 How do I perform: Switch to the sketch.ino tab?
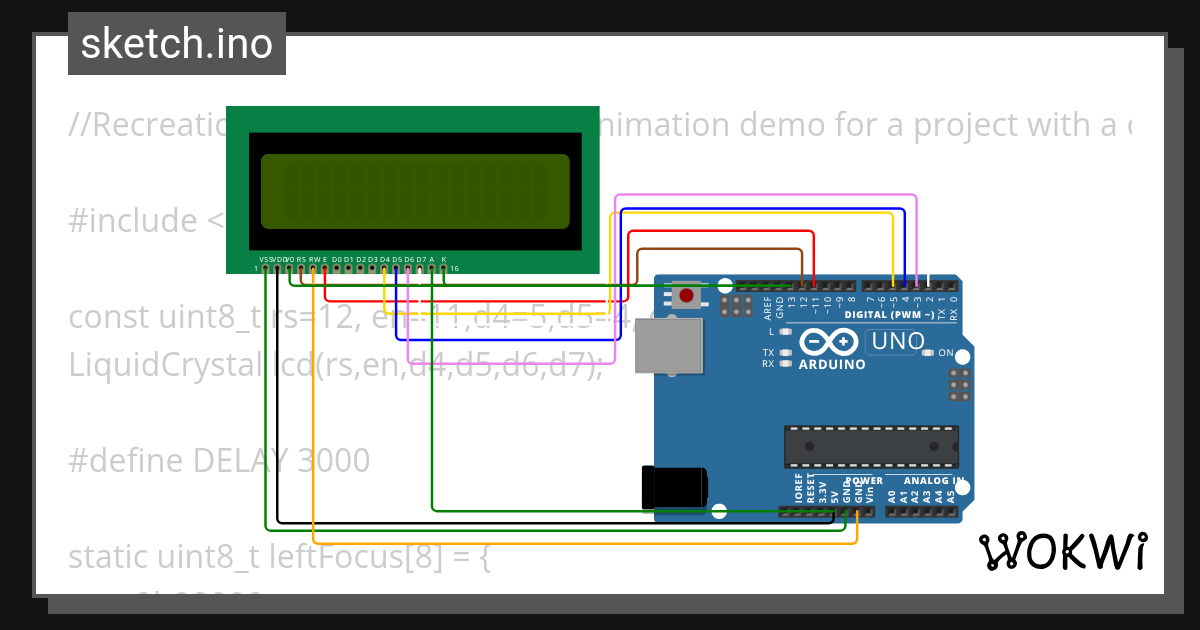(175, 43)
